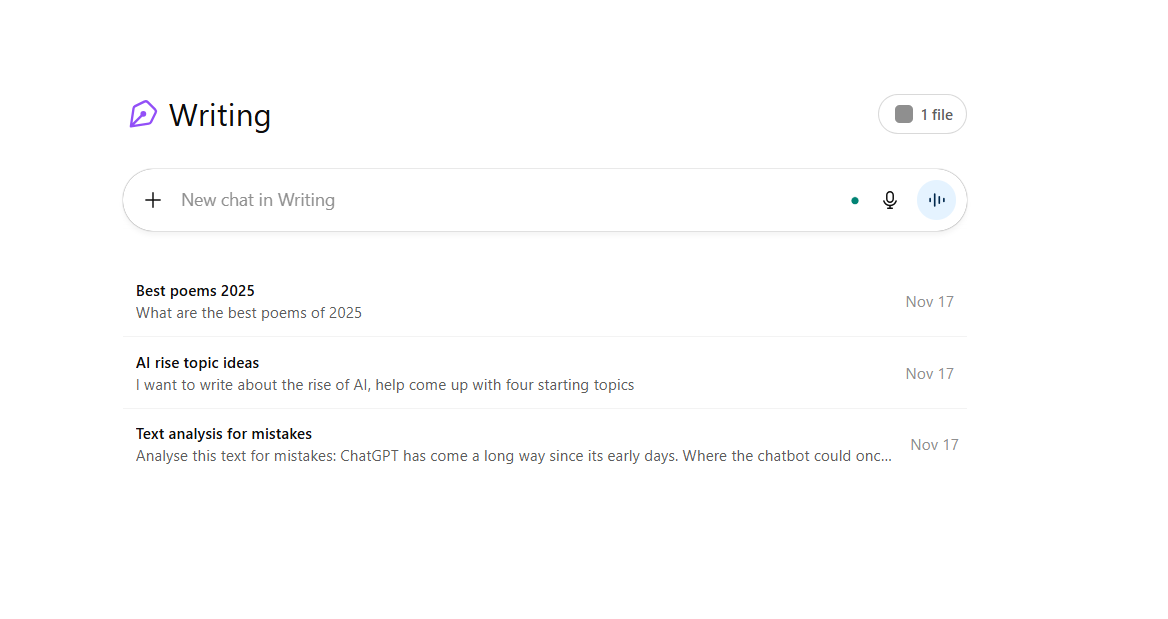Open project files via "1 file" label
The height and width of the screenshot is (619, 1168).
coord(937,115)
